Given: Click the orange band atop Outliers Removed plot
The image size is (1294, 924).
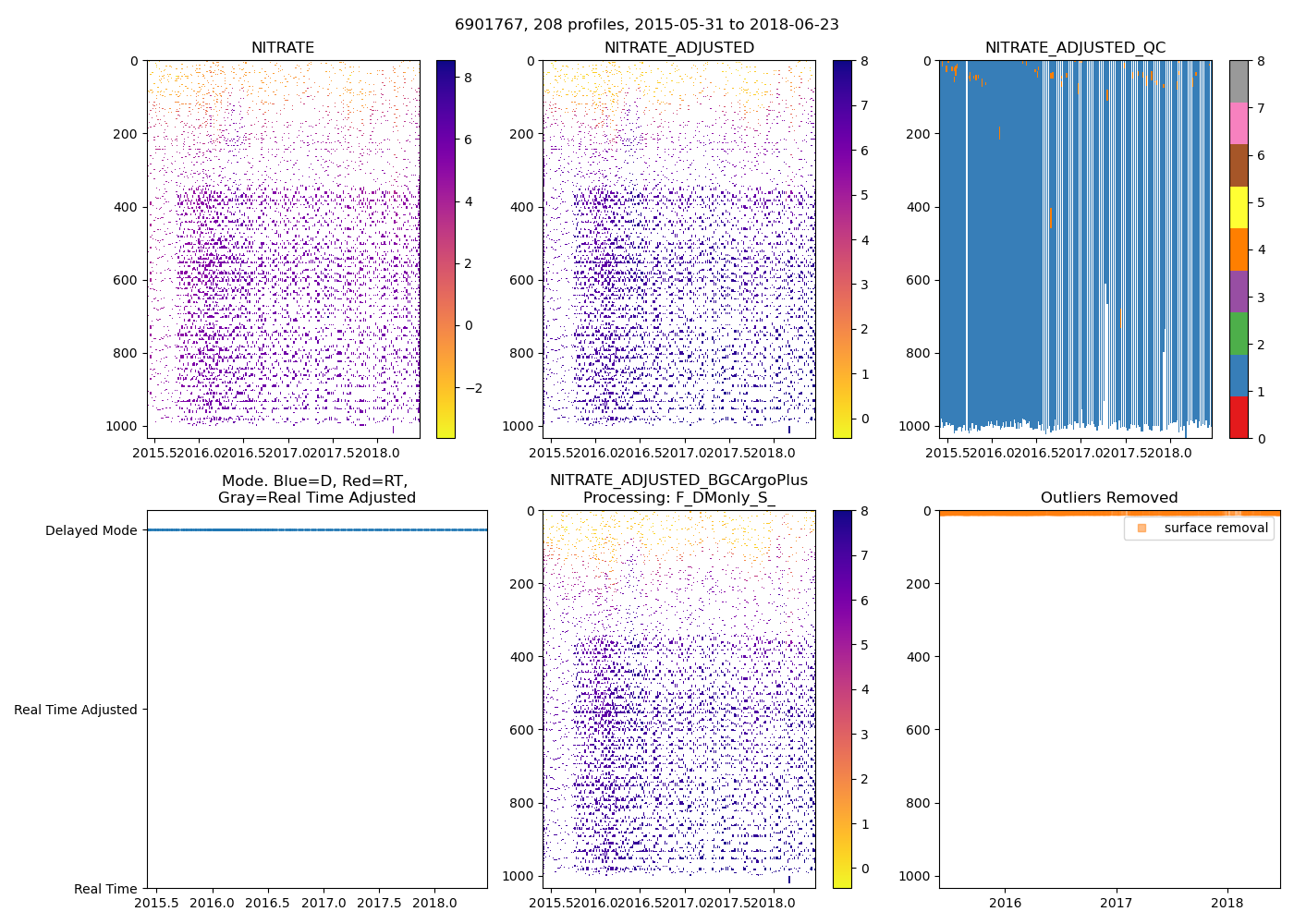Looking at the screenshot, I should 1109,513.
